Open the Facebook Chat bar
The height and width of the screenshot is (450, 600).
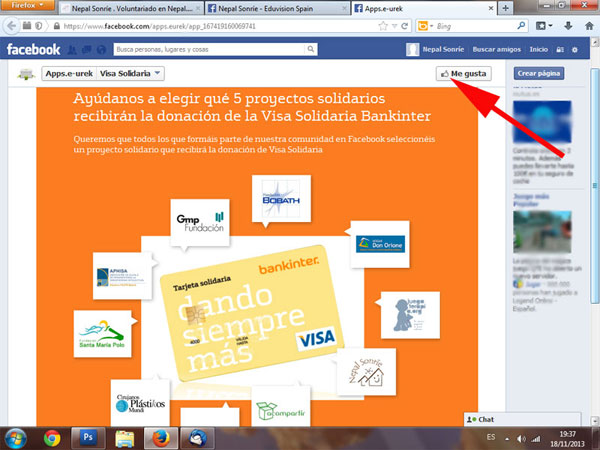(522, 419)
